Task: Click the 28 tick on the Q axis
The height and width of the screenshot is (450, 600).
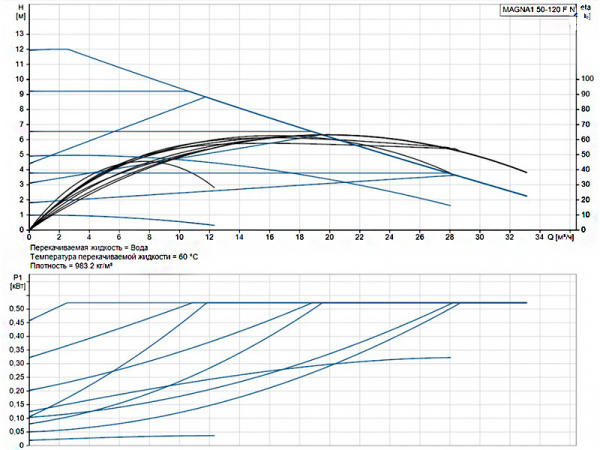Action: point(449,238)
